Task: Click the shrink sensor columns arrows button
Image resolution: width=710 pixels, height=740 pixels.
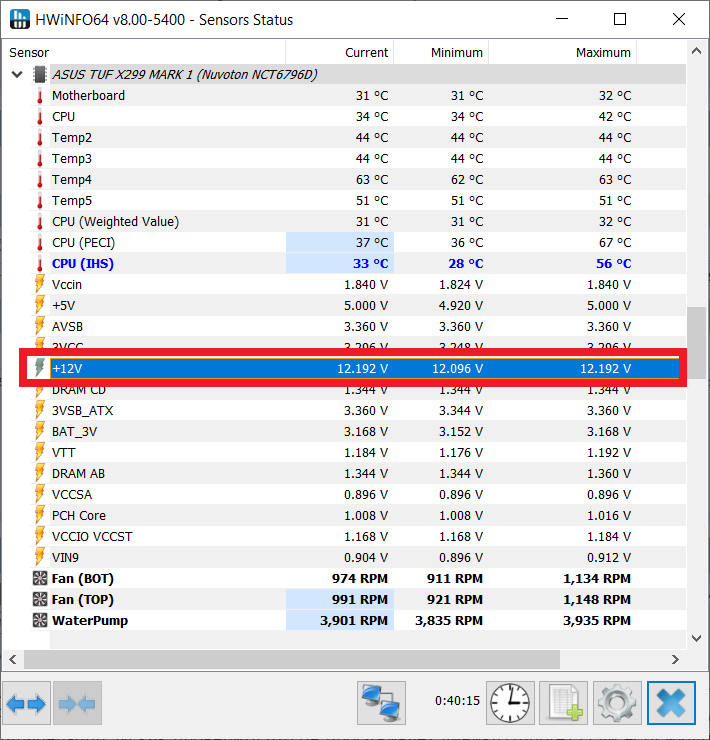Action: pos(77,703)
